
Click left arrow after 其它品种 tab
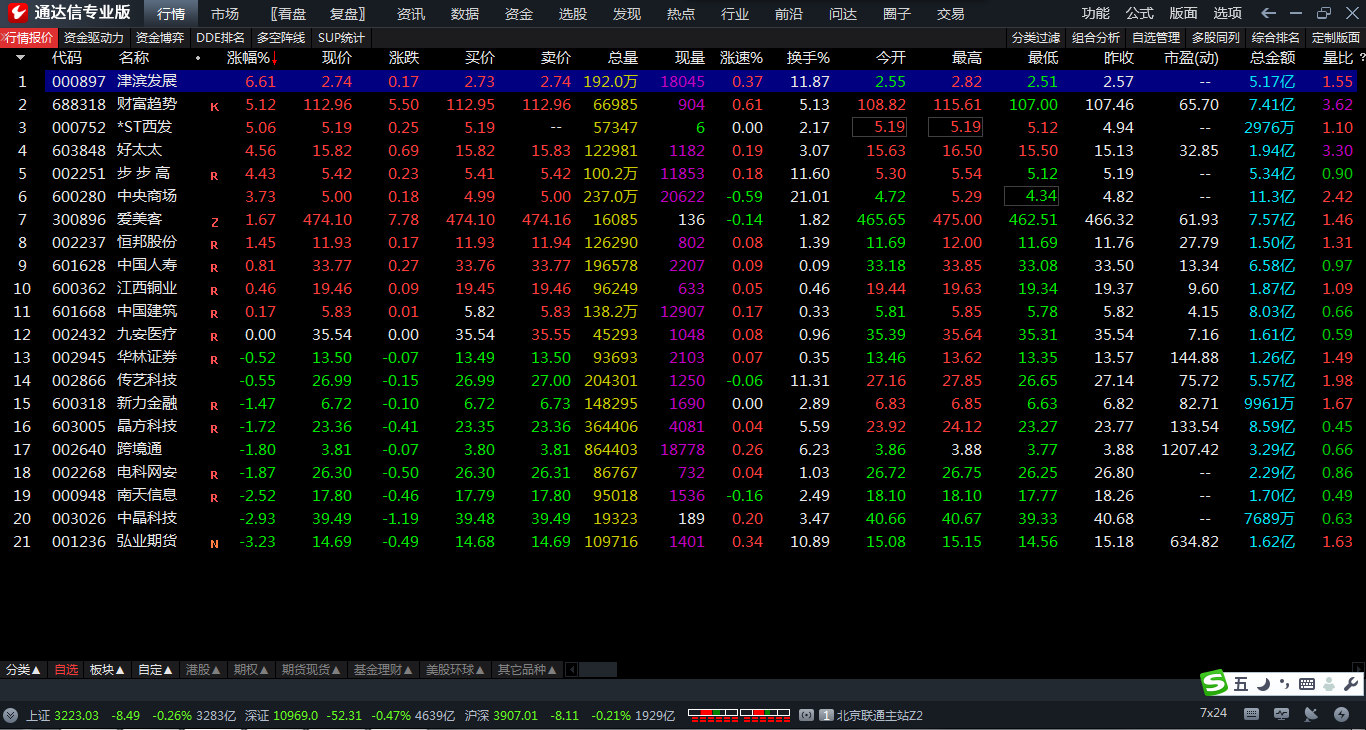click(572, 670)
